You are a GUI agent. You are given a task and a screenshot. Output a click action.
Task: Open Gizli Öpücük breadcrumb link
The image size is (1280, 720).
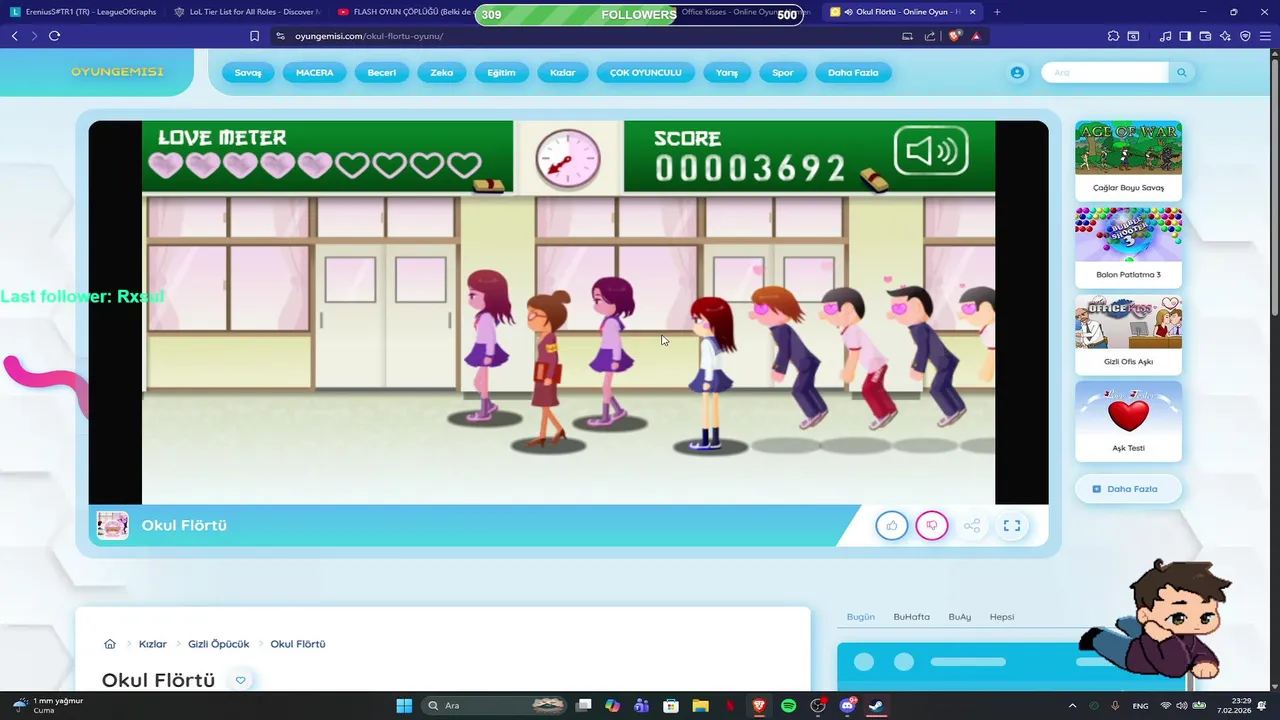[218, 644]
